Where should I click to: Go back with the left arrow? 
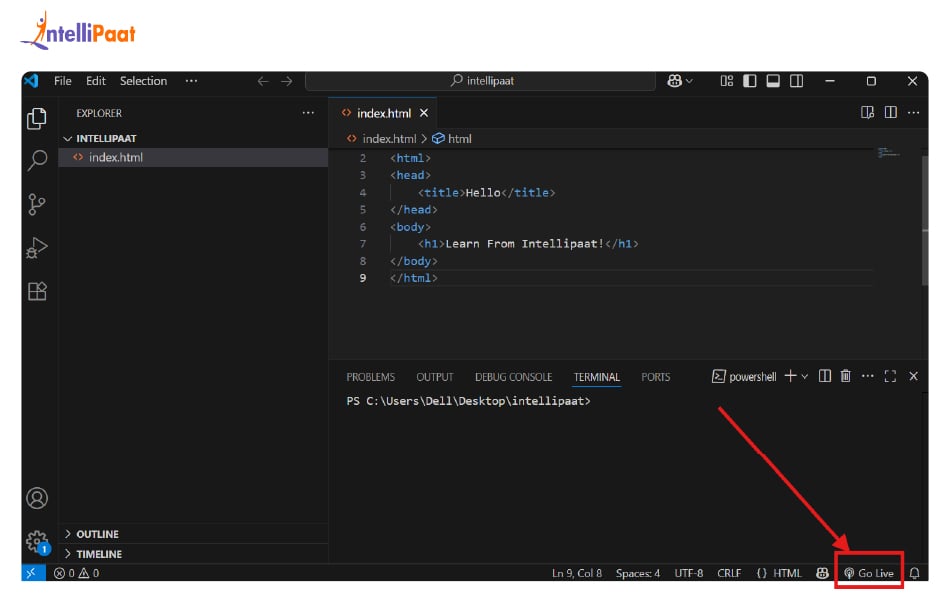(x=262, y=81)
